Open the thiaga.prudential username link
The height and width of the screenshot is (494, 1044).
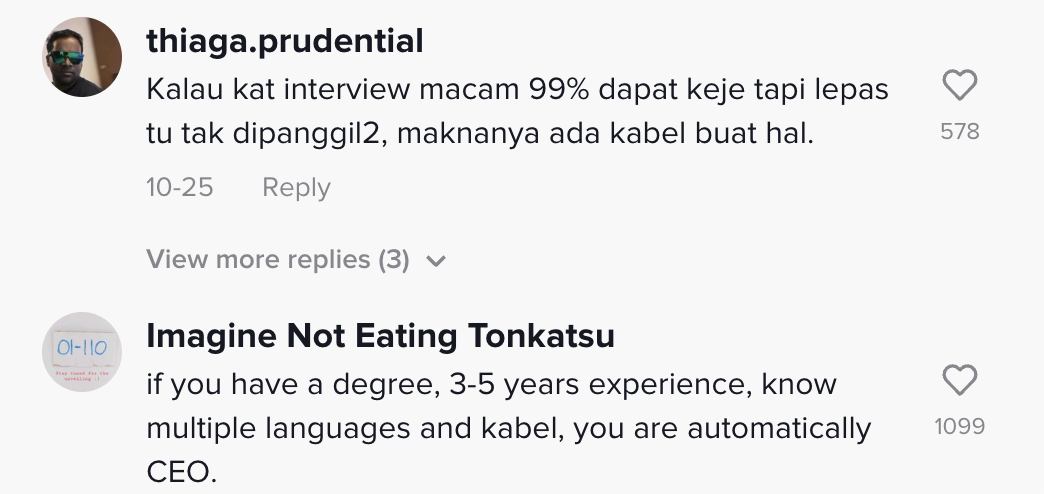point(285,41)
